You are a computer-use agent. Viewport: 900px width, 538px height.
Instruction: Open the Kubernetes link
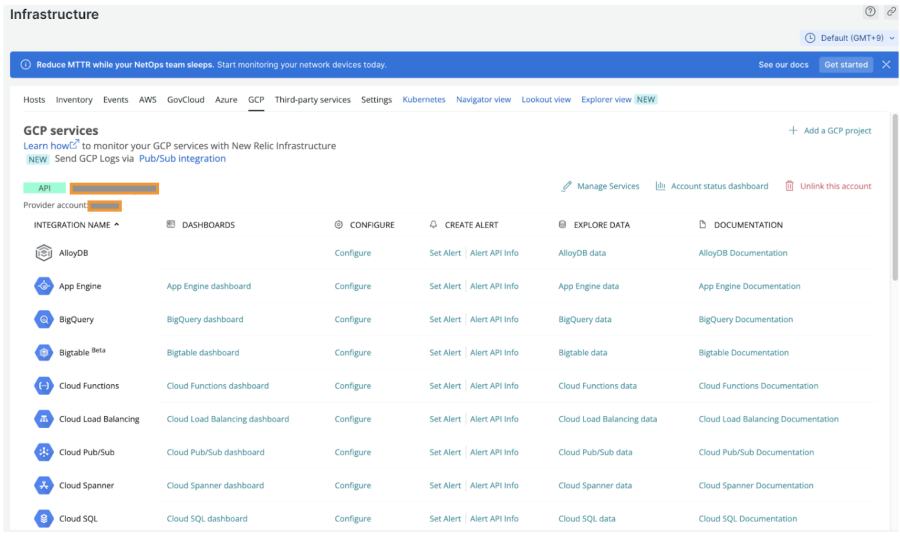point(424,99)
